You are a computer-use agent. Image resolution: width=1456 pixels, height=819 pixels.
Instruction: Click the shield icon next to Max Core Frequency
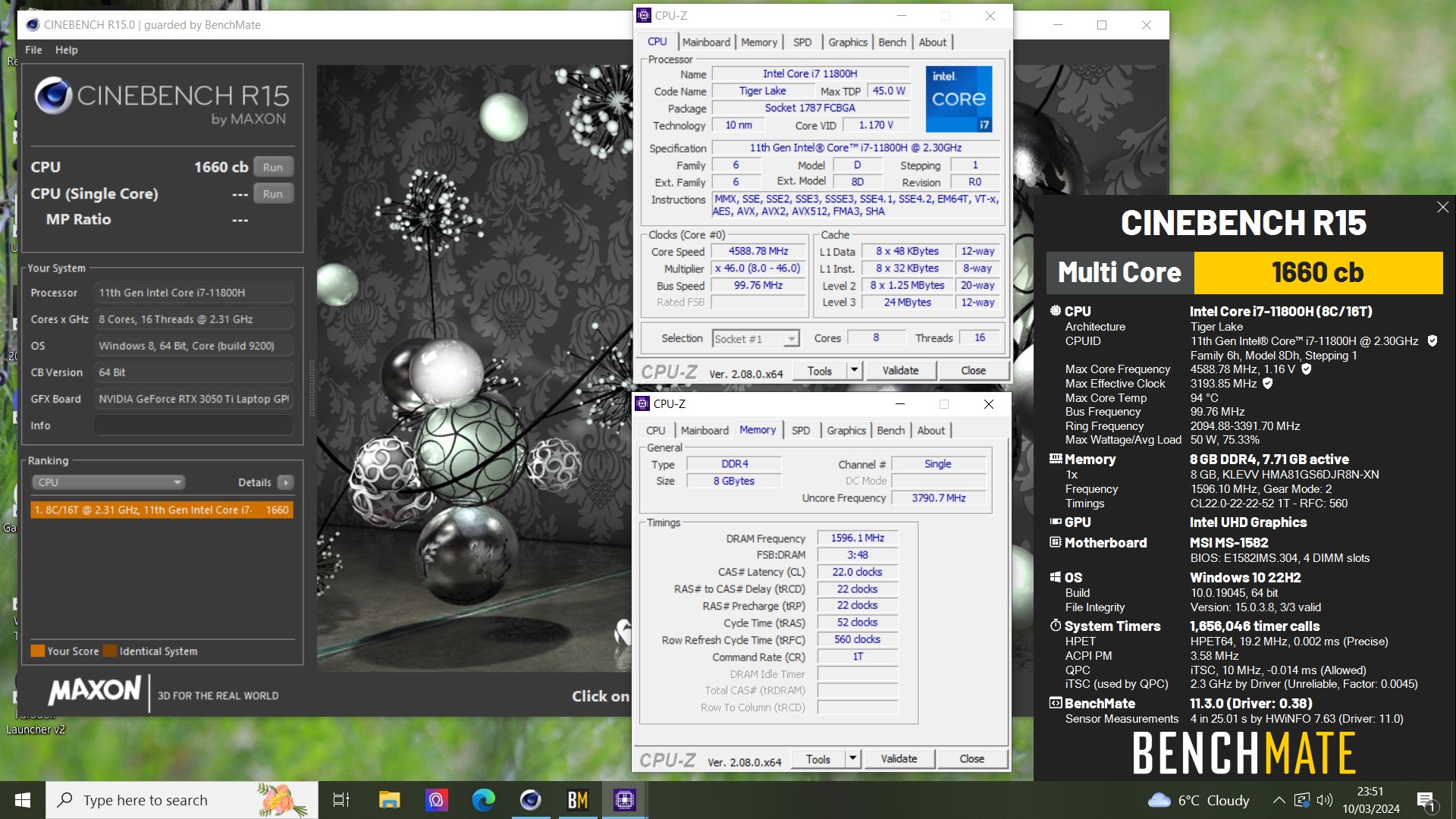(x=1307, y=369)
